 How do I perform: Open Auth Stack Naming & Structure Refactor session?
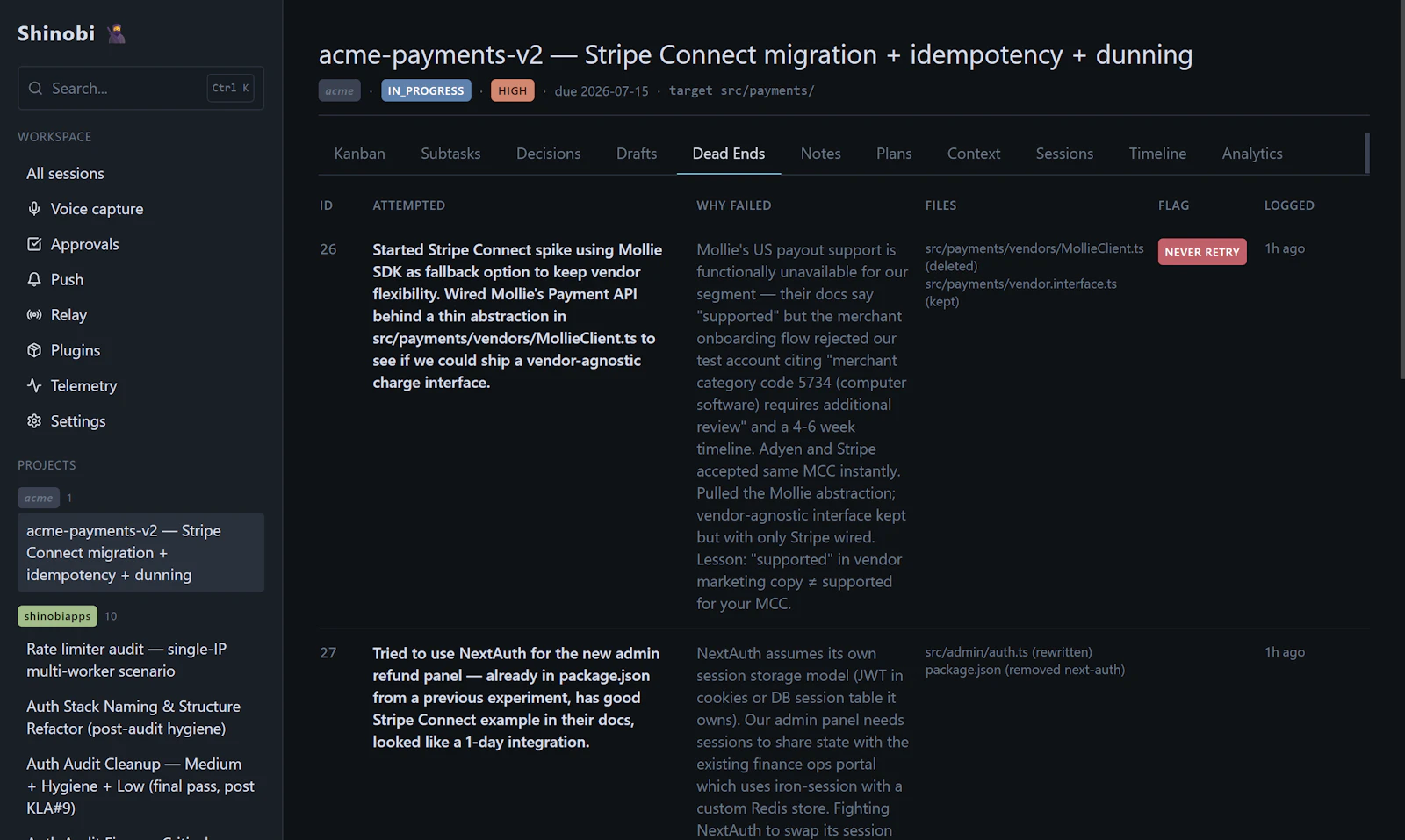[x=140, y=717]
